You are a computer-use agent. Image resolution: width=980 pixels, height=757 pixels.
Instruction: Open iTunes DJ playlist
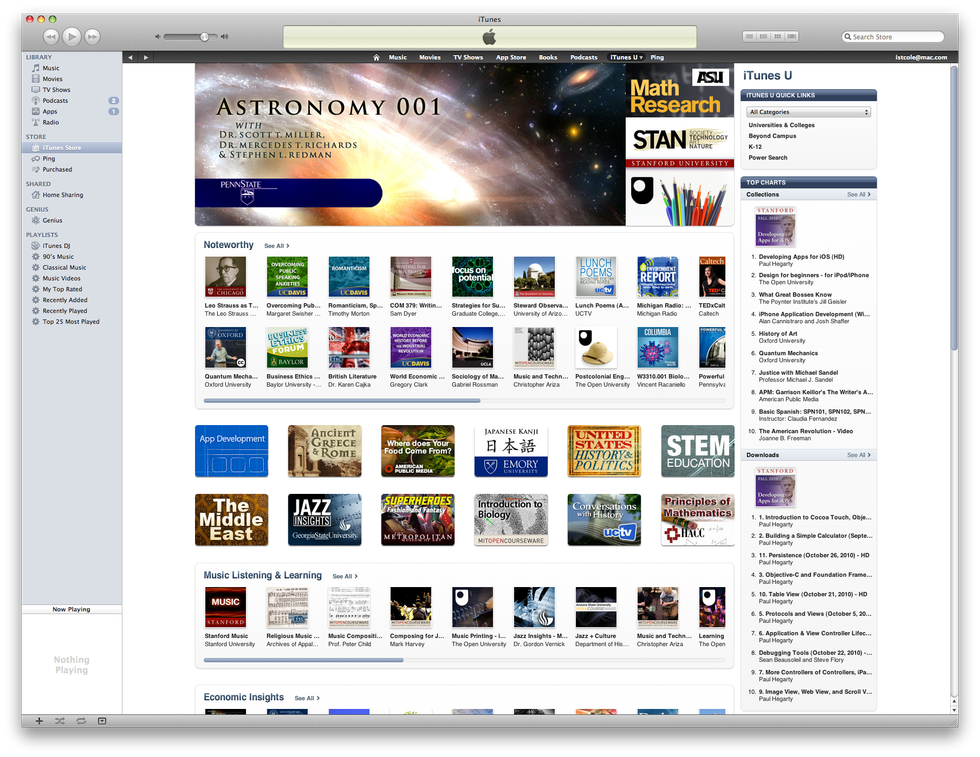click(x=56, y=245)
